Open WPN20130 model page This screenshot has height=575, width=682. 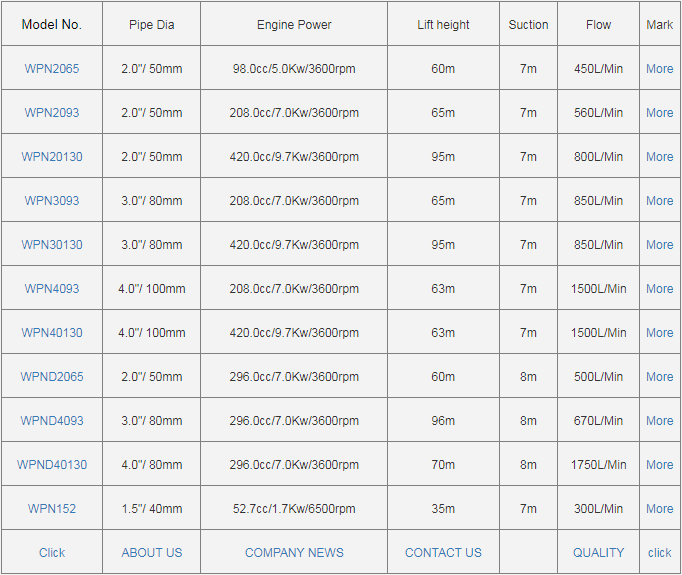pyautogui.click(x=52, y=157)
